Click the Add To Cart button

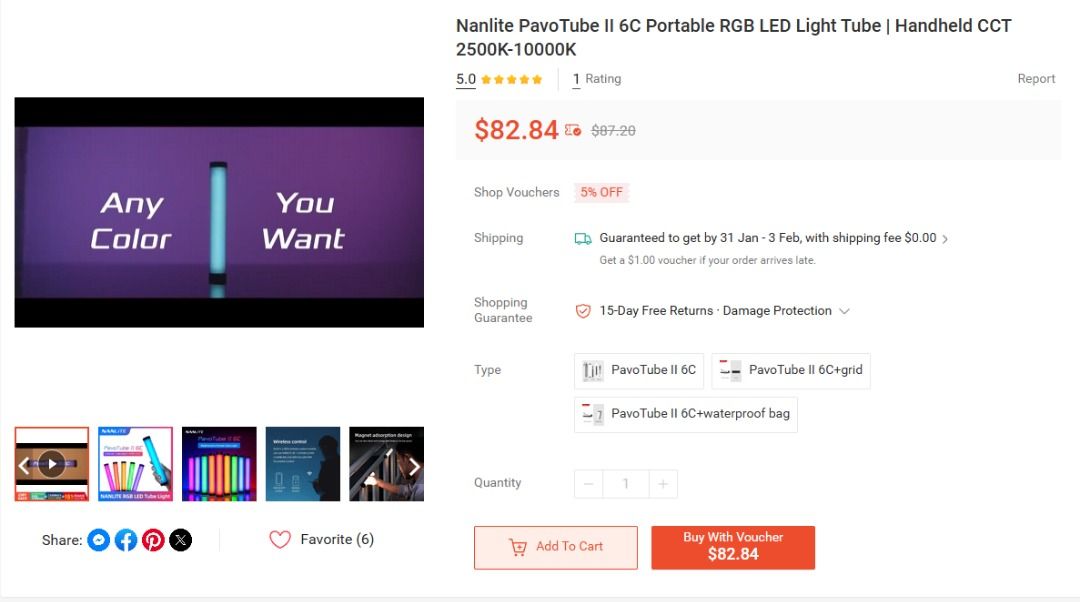tap(555, 547)
